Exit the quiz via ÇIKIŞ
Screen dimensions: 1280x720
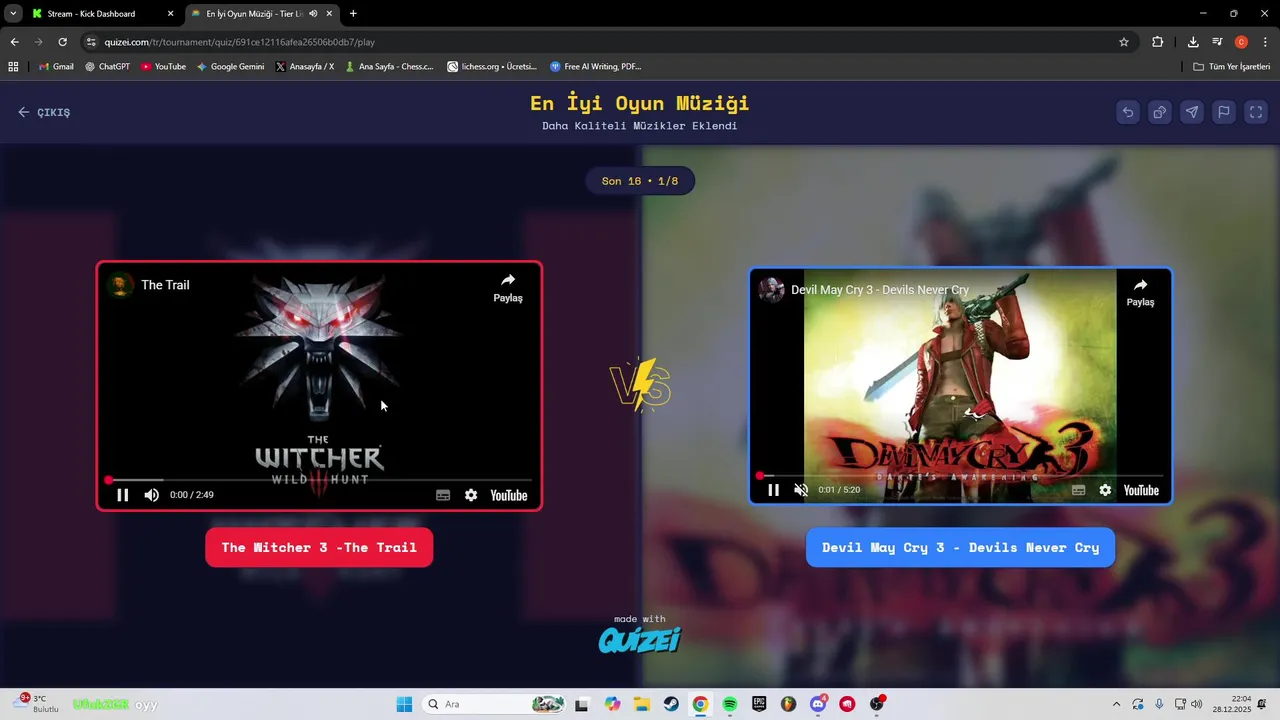[44, 112]
